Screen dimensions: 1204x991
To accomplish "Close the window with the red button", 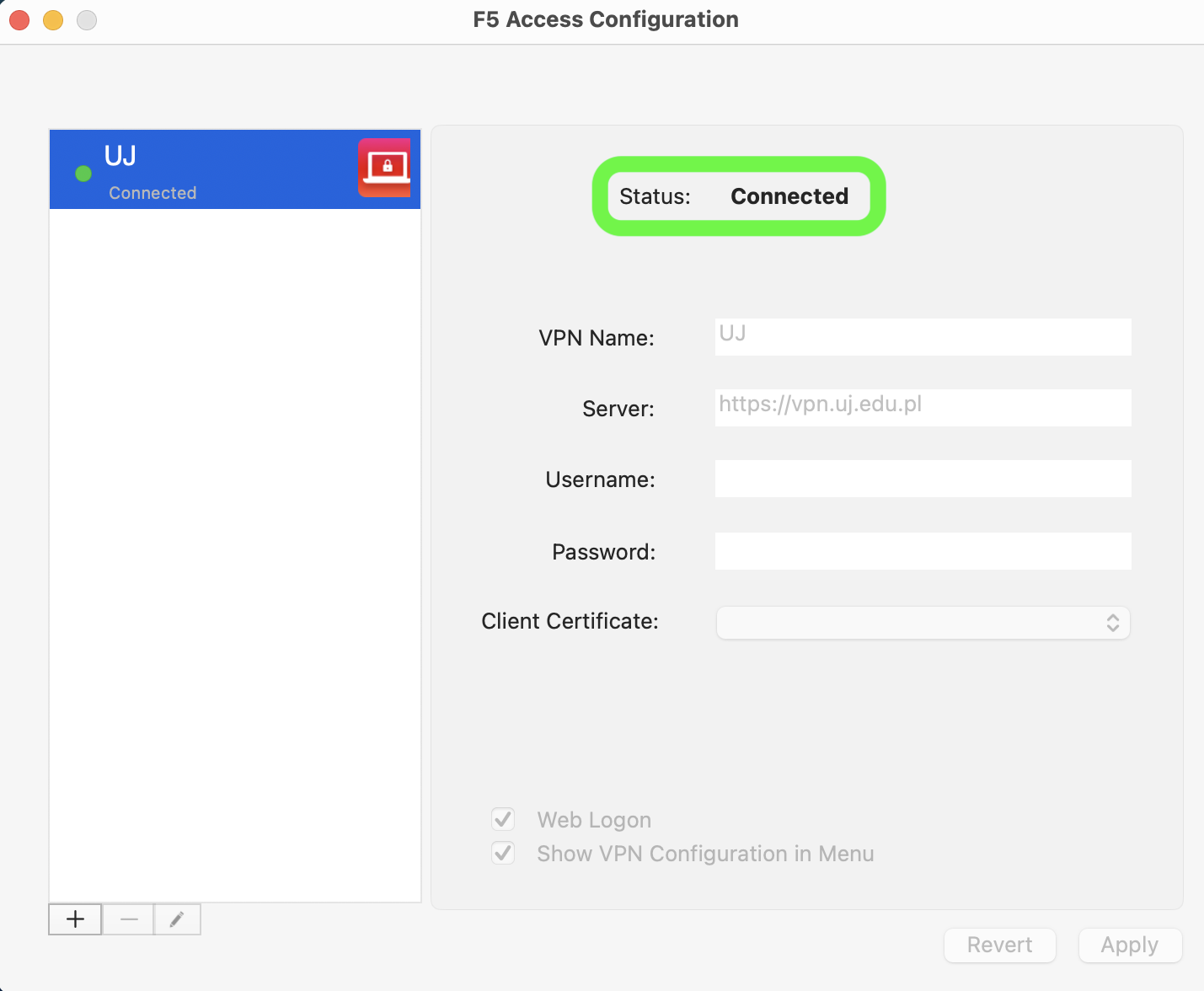I will [19, 20].
